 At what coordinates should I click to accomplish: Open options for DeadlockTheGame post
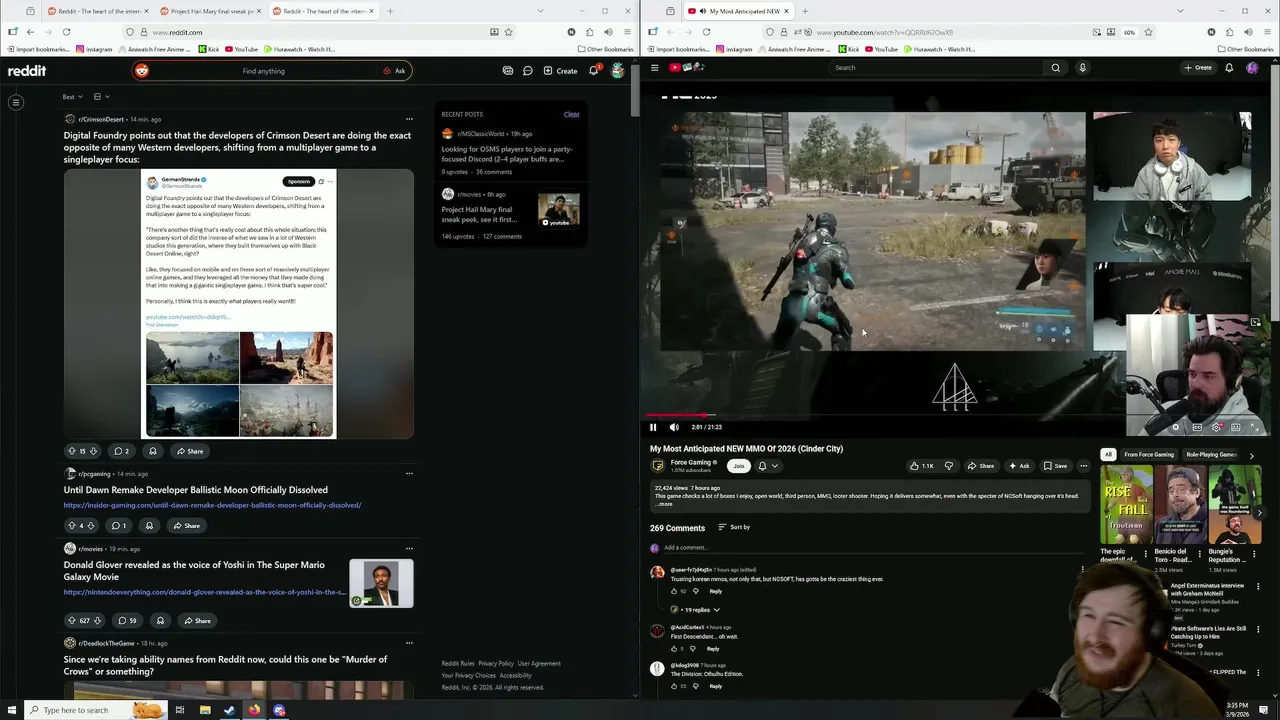click(409, 643)
